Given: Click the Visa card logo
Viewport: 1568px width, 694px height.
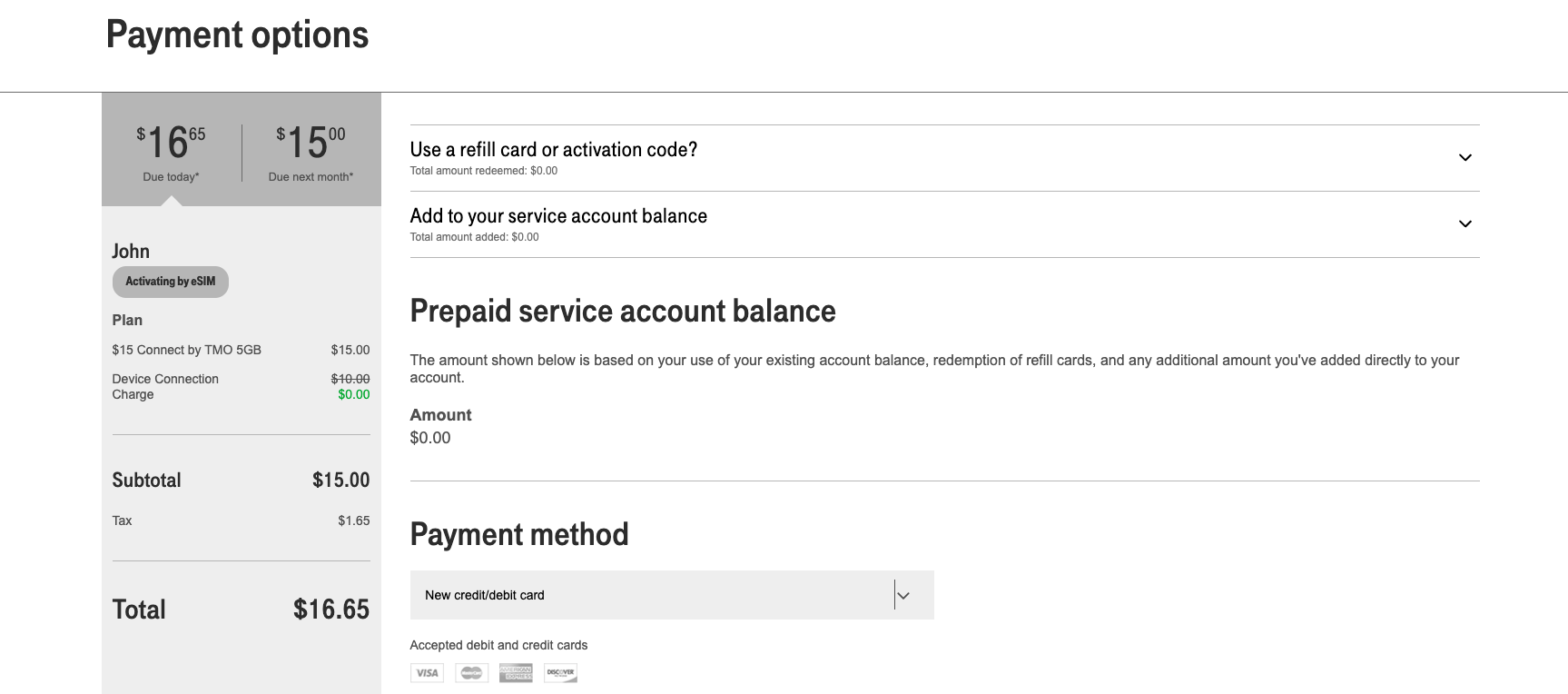Looking at the screenshot, I should (427, 673).
